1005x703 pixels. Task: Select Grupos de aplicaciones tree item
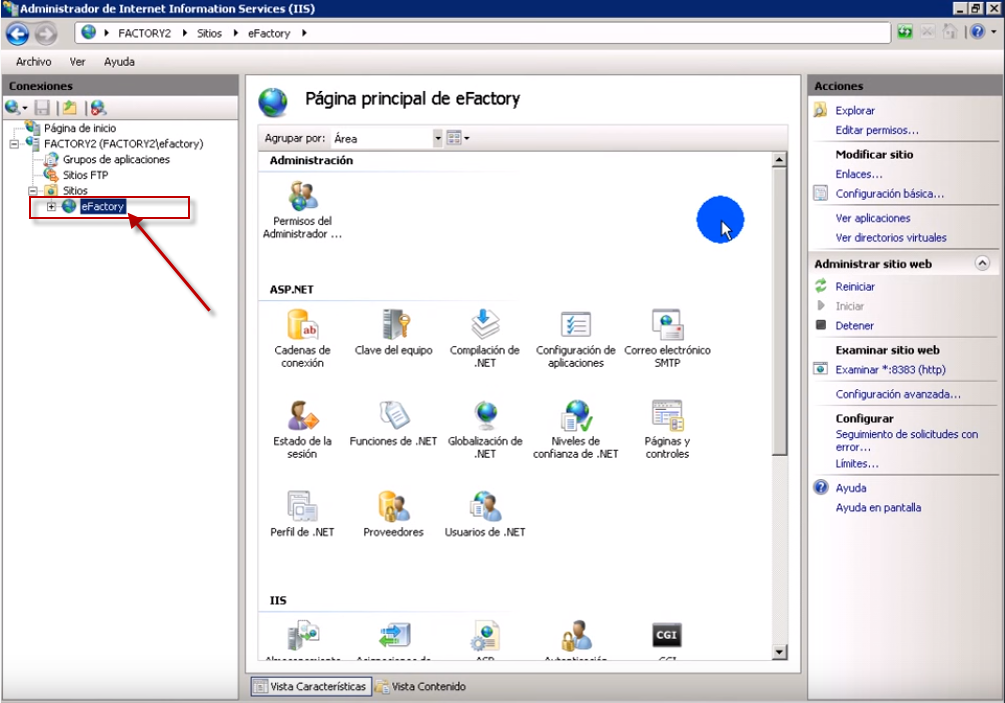(x=116, y=159)
